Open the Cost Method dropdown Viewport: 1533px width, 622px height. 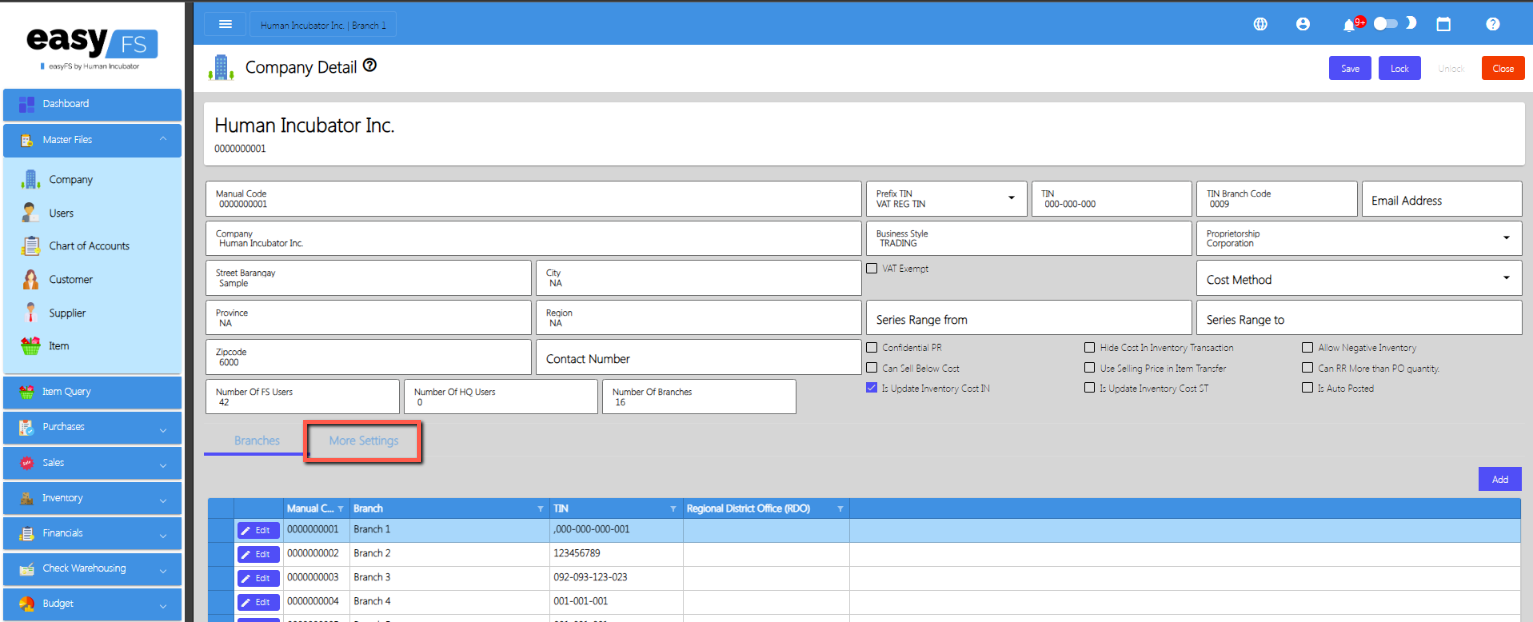point(1359,279)
